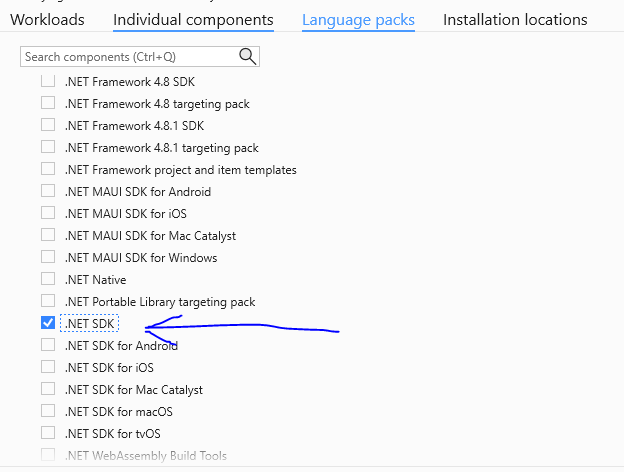Tick .NET Framework 4.8.1 targeting pack
The width and height of the screenshot is (624, 472).
coord(48,147)
